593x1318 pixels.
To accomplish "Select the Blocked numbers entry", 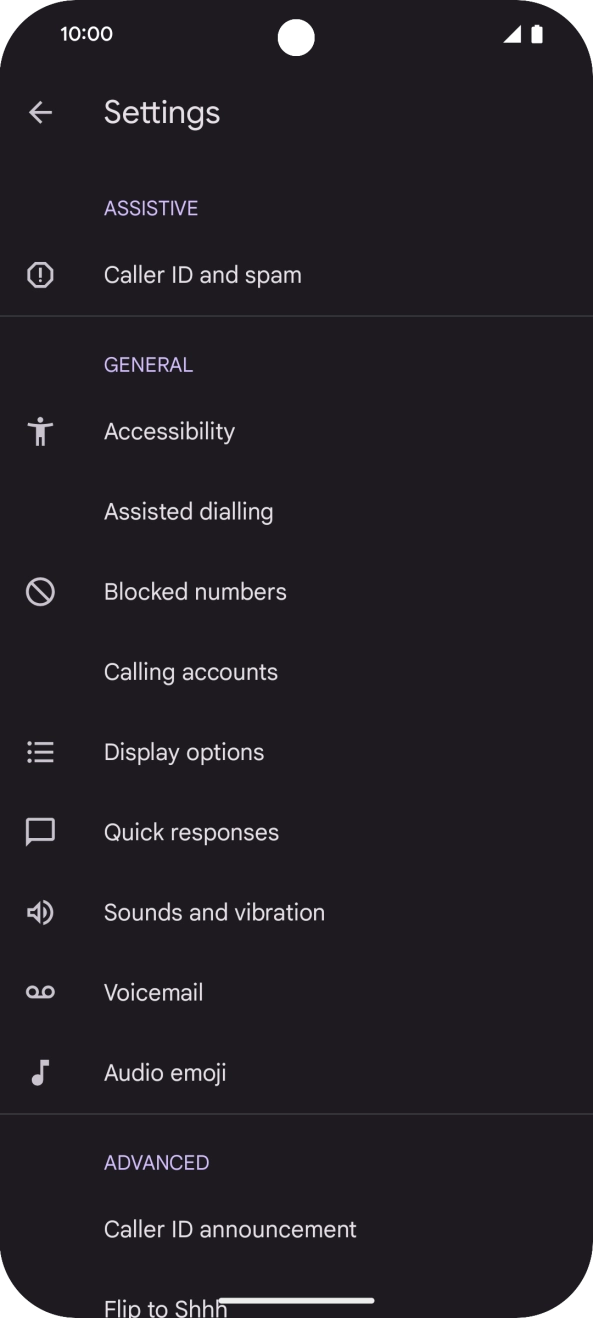I will point(195,591).
